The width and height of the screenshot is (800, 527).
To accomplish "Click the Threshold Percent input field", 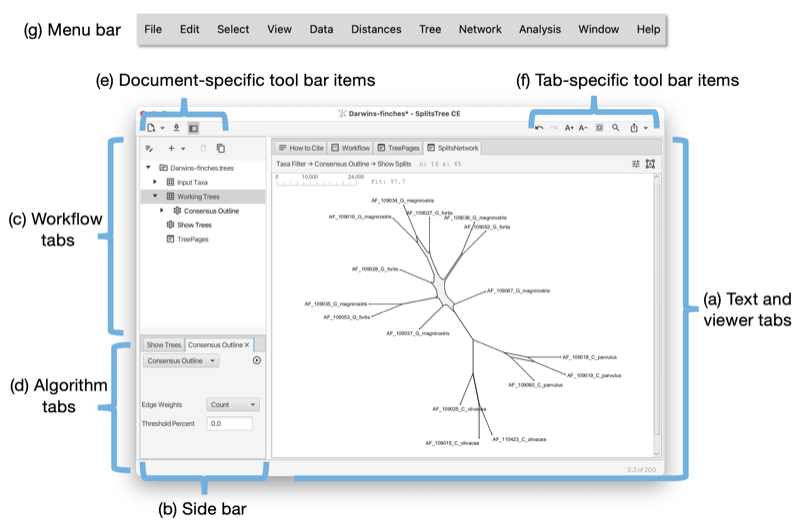I will (x=230, y=423).
